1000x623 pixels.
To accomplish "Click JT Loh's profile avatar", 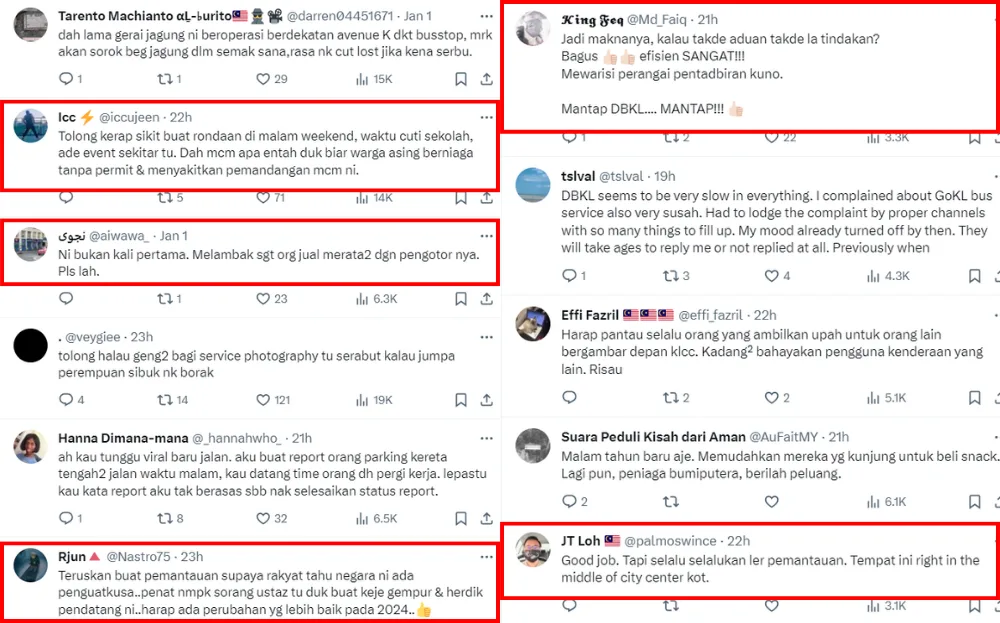I will pos(533,549).
